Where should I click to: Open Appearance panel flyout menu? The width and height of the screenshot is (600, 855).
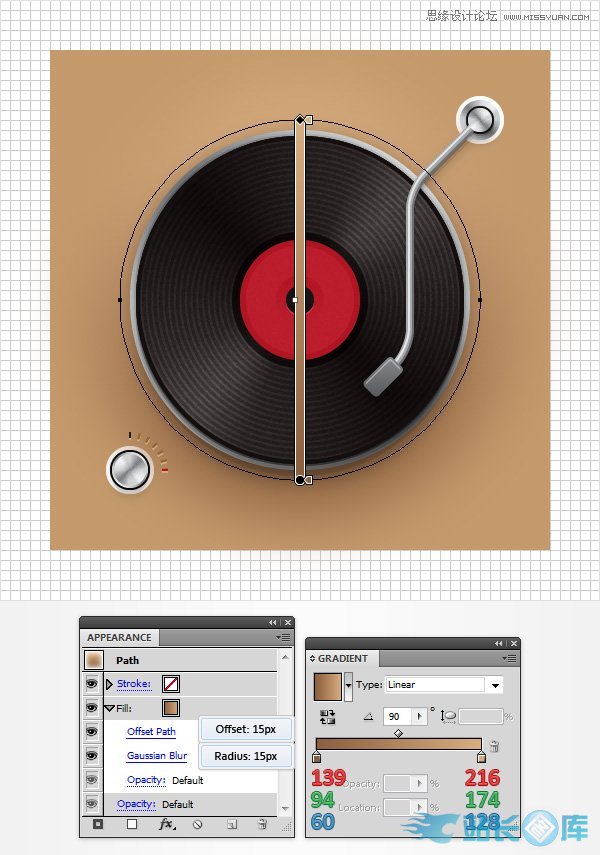click(283, 637)
